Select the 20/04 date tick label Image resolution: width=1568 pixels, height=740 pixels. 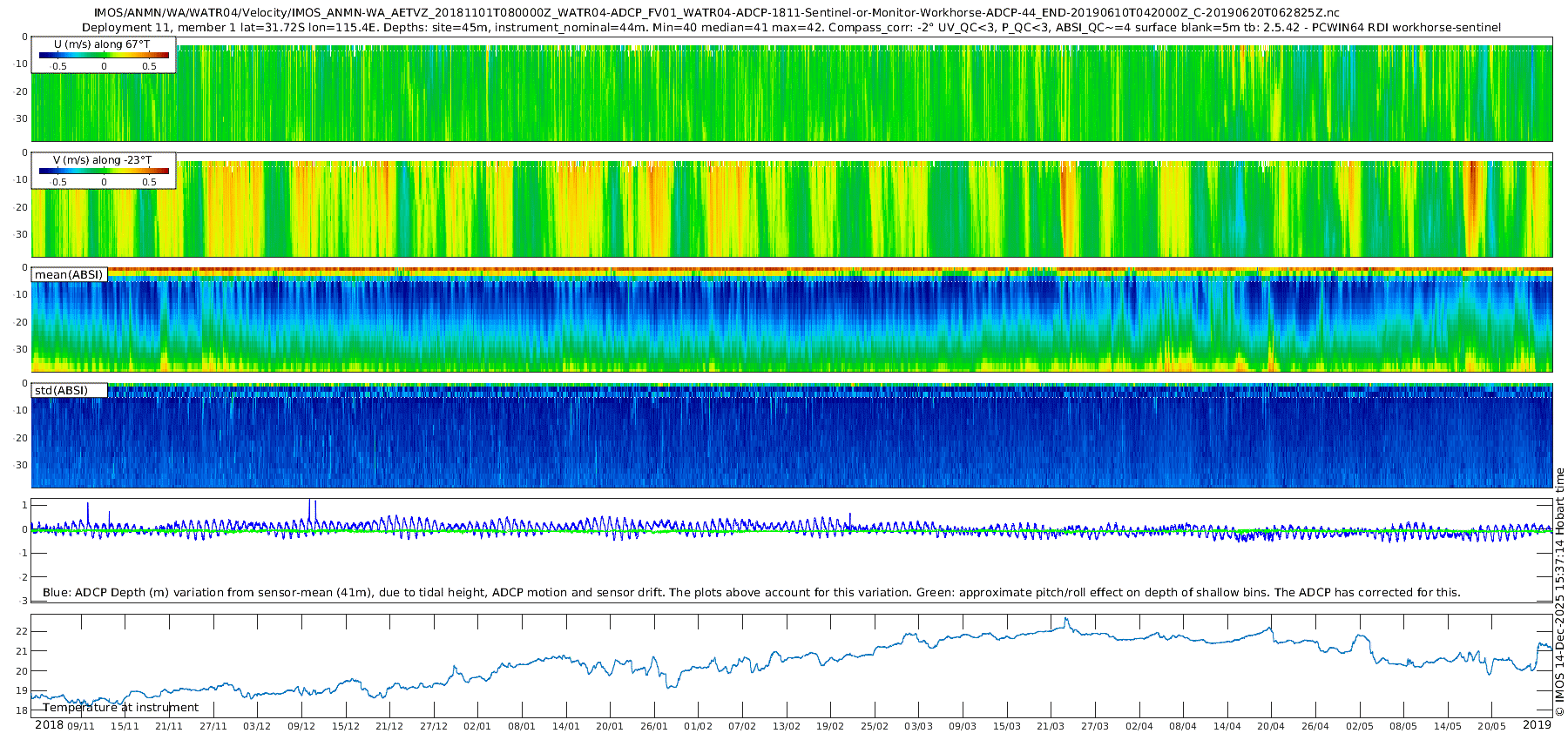(1271, 726)
